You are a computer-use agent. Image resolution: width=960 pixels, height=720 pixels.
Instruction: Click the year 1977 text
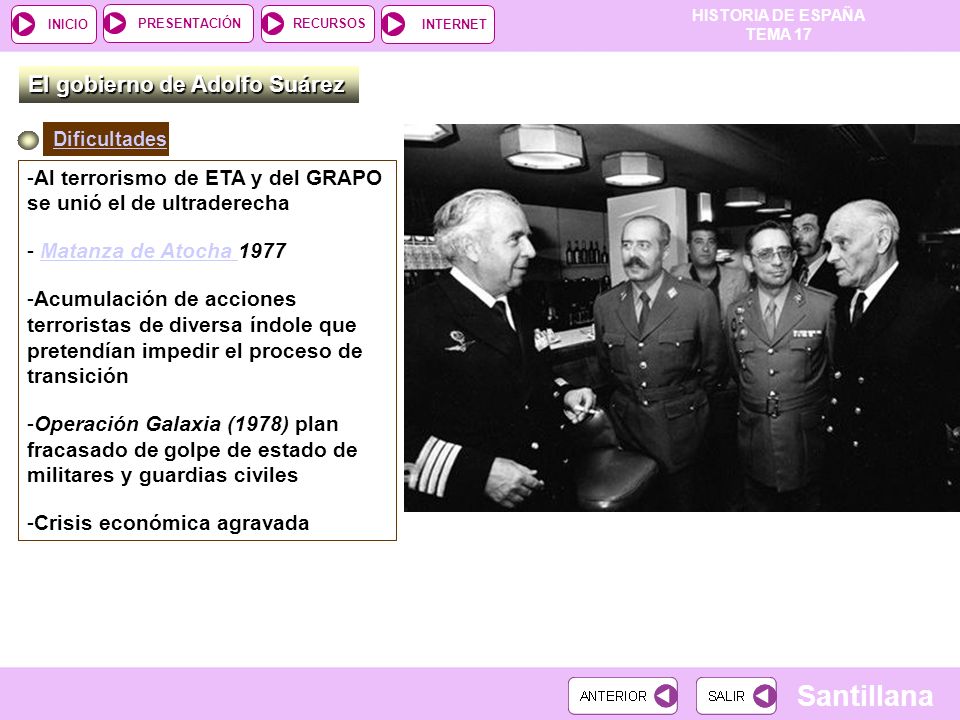point(263,251)
